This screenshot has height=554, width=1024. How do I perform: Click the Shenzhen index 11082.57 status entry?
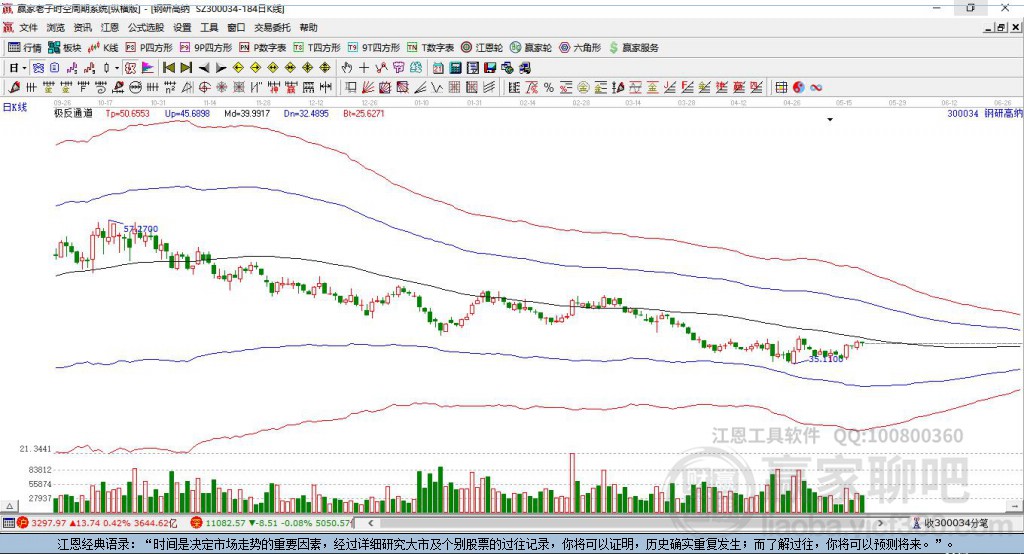tap(272, 523)
